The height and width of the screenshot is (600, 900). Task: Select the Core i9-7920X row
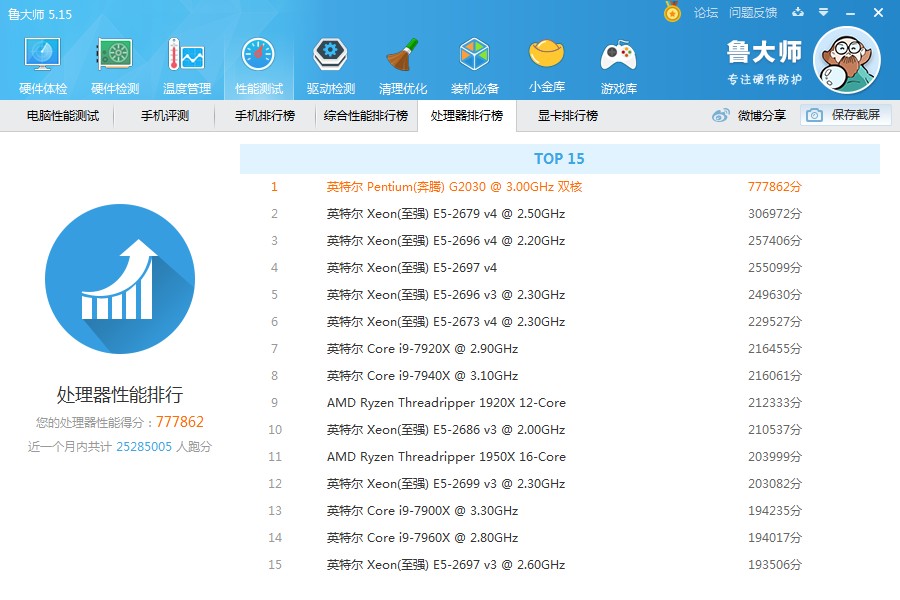click(x=560, y=349)
